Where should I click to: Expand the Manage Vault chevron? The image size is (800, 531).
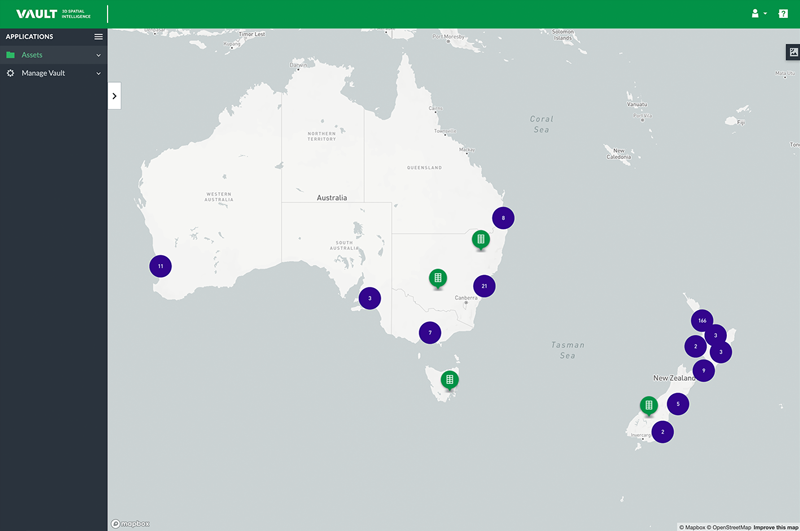pos(98,73)
